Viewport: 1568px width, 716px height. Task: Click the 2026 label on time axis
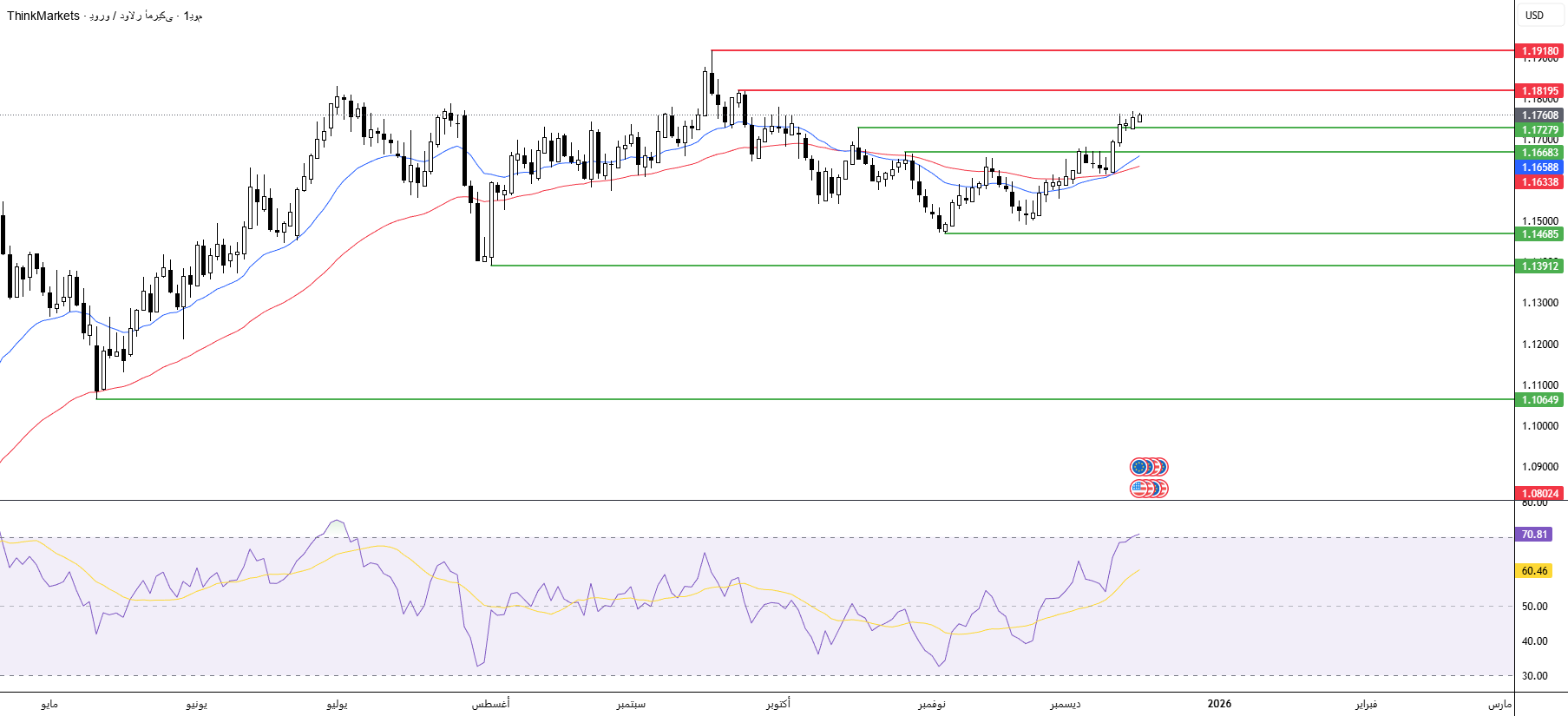(x=1218, y=704)
